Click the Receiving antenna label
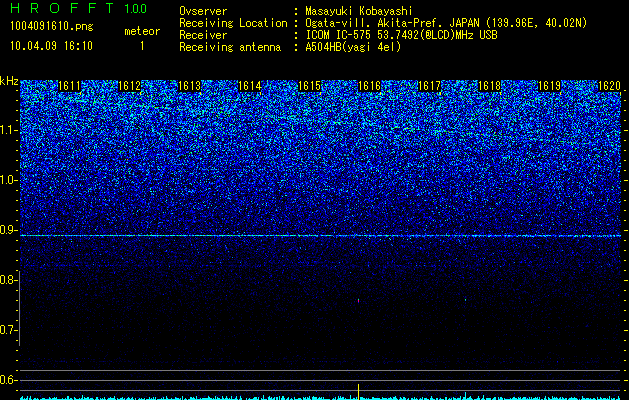 coord(230,47)
